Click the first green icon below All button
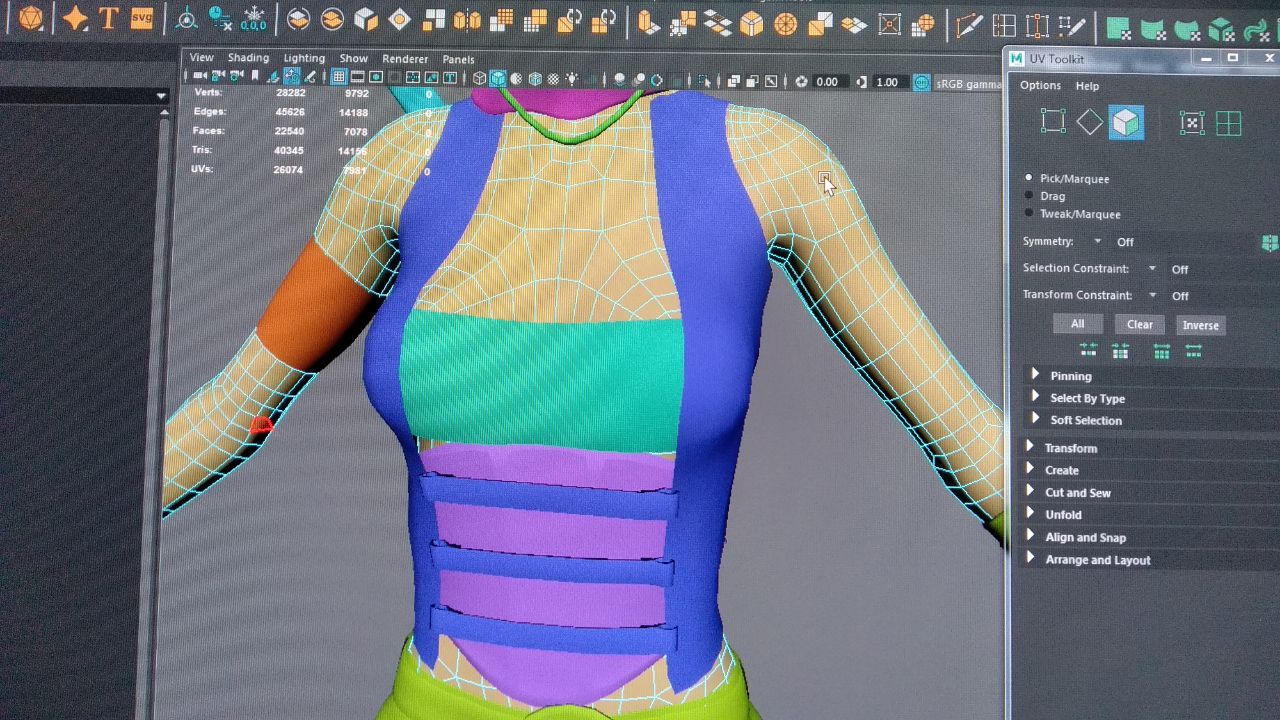Viewport: 1280px width, 720px height. point(1088,350)
